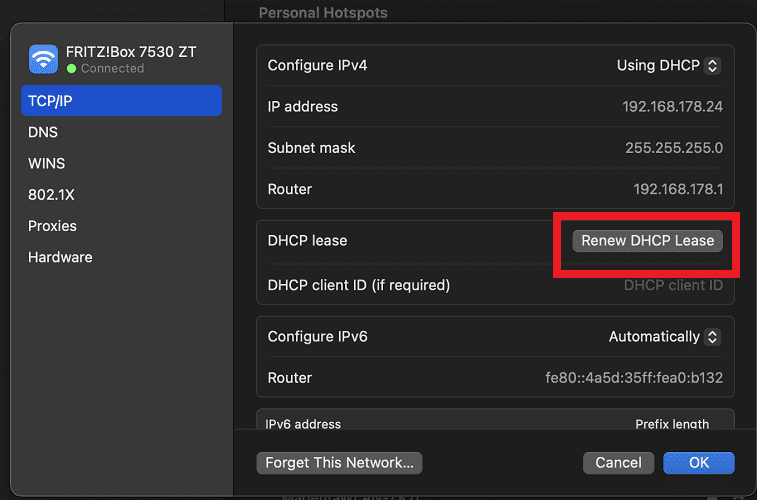This screenshot has width=757, height=500.
Task: Confirm changes with OK button
Action: click(x=698, y=463)
